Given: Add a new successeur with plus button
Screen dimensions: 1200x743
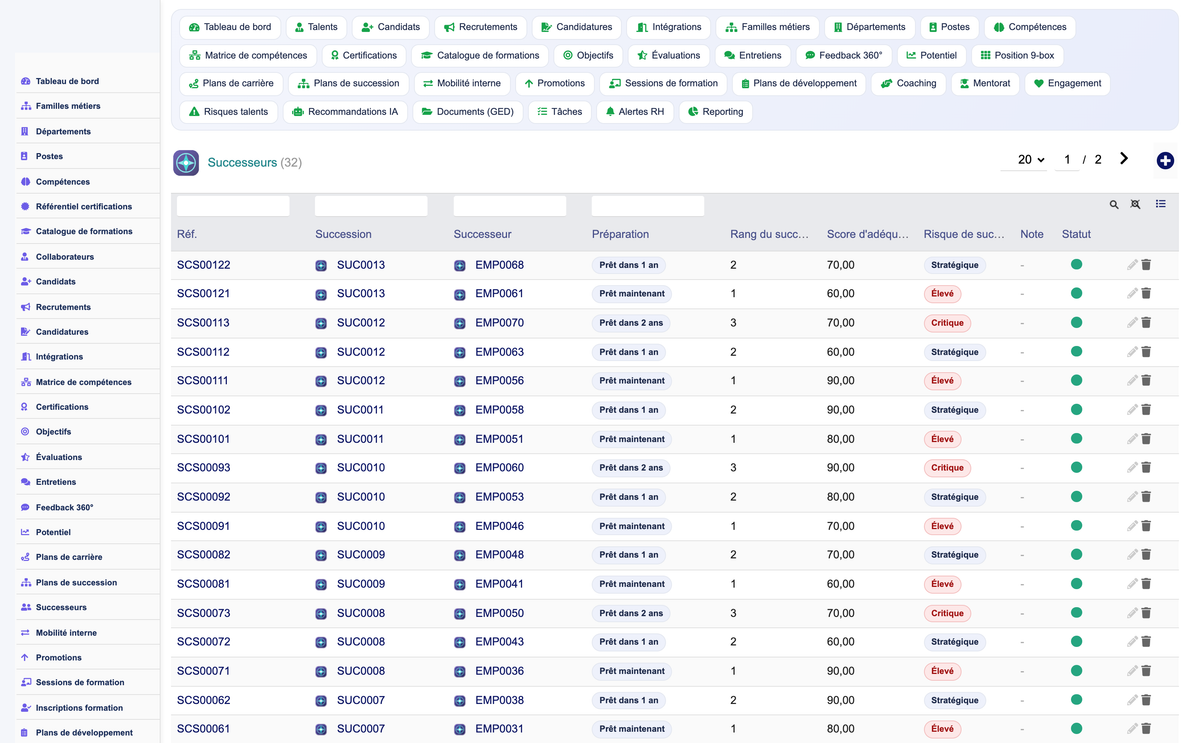Looking at the screenshot, I should (1165, 160).
